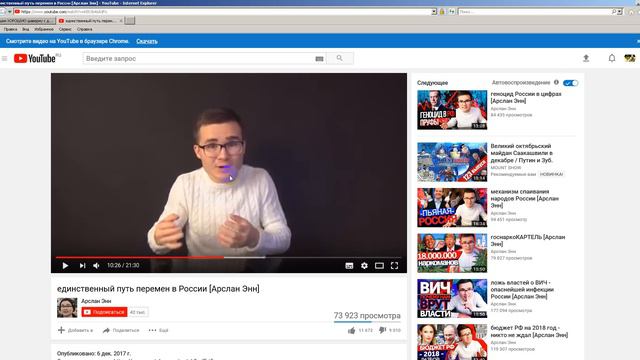The image size is (640, 360).
Task: Click the 'Опубликовано: 6 дек. 2017 г.' date
Action: [94, 353]
